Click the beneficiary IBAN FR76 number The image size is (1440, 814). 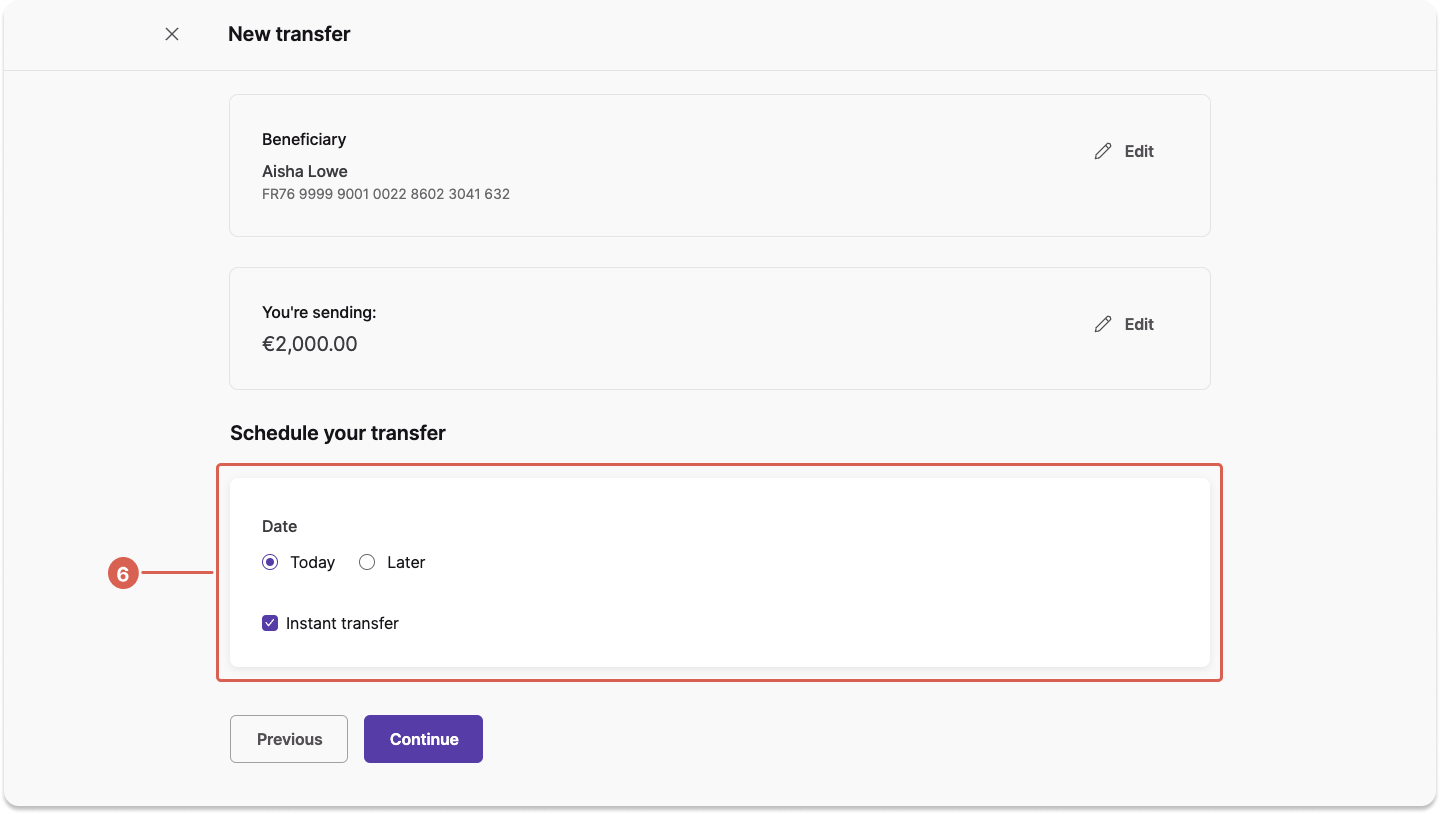[x=386, y=194]
